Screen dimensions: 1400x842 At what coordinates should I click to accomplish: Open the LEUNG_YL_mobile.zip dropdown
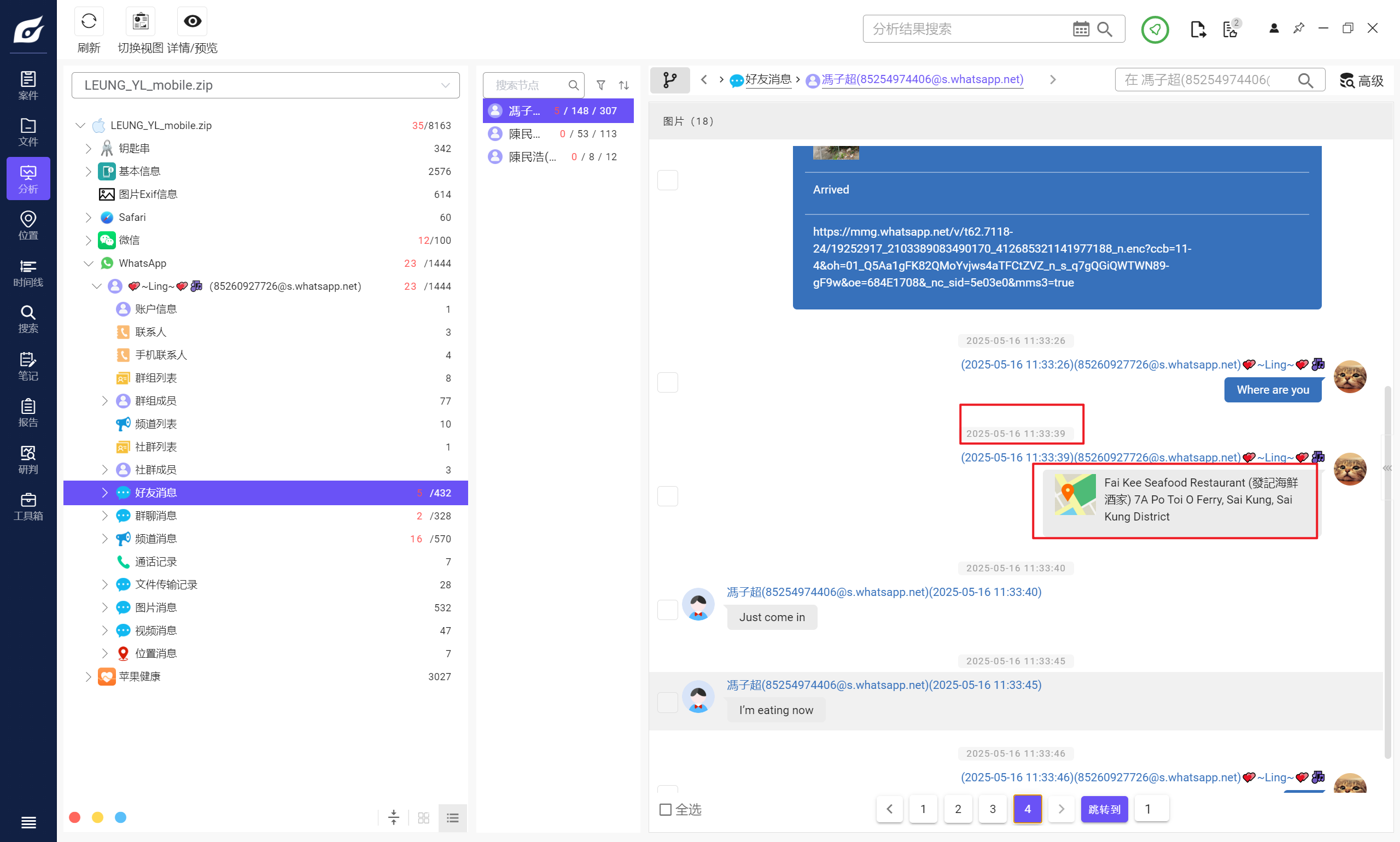pyautogui.click(x=446, y=85)
